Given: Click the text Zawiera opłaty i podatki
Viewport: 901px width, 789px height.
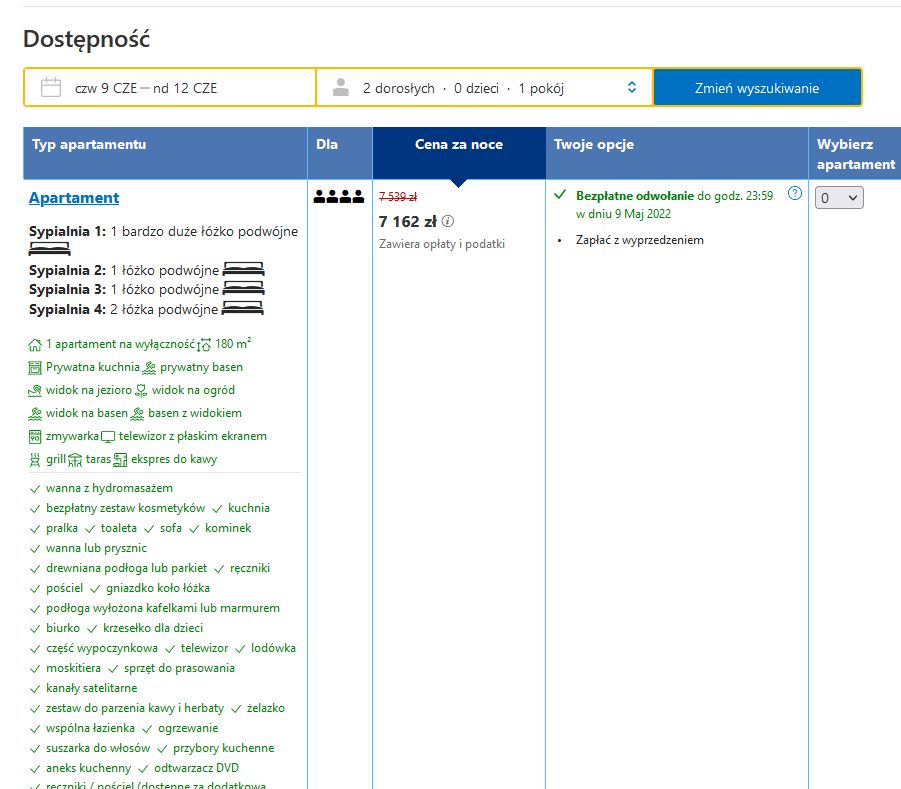Looking at the screenshot, I should (x=441, y=244).
